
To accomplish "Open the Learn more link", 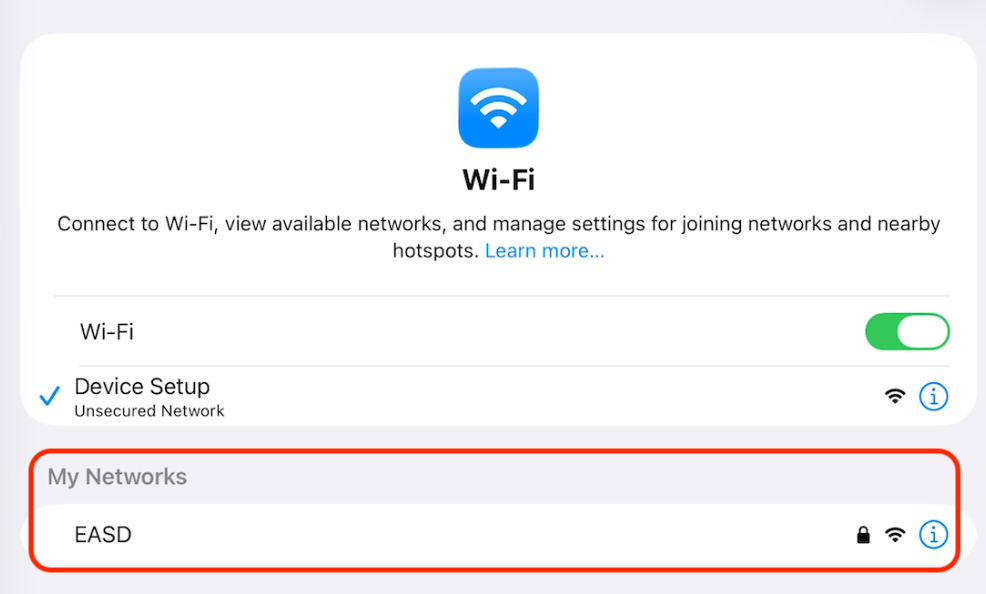I will (544, 250).
